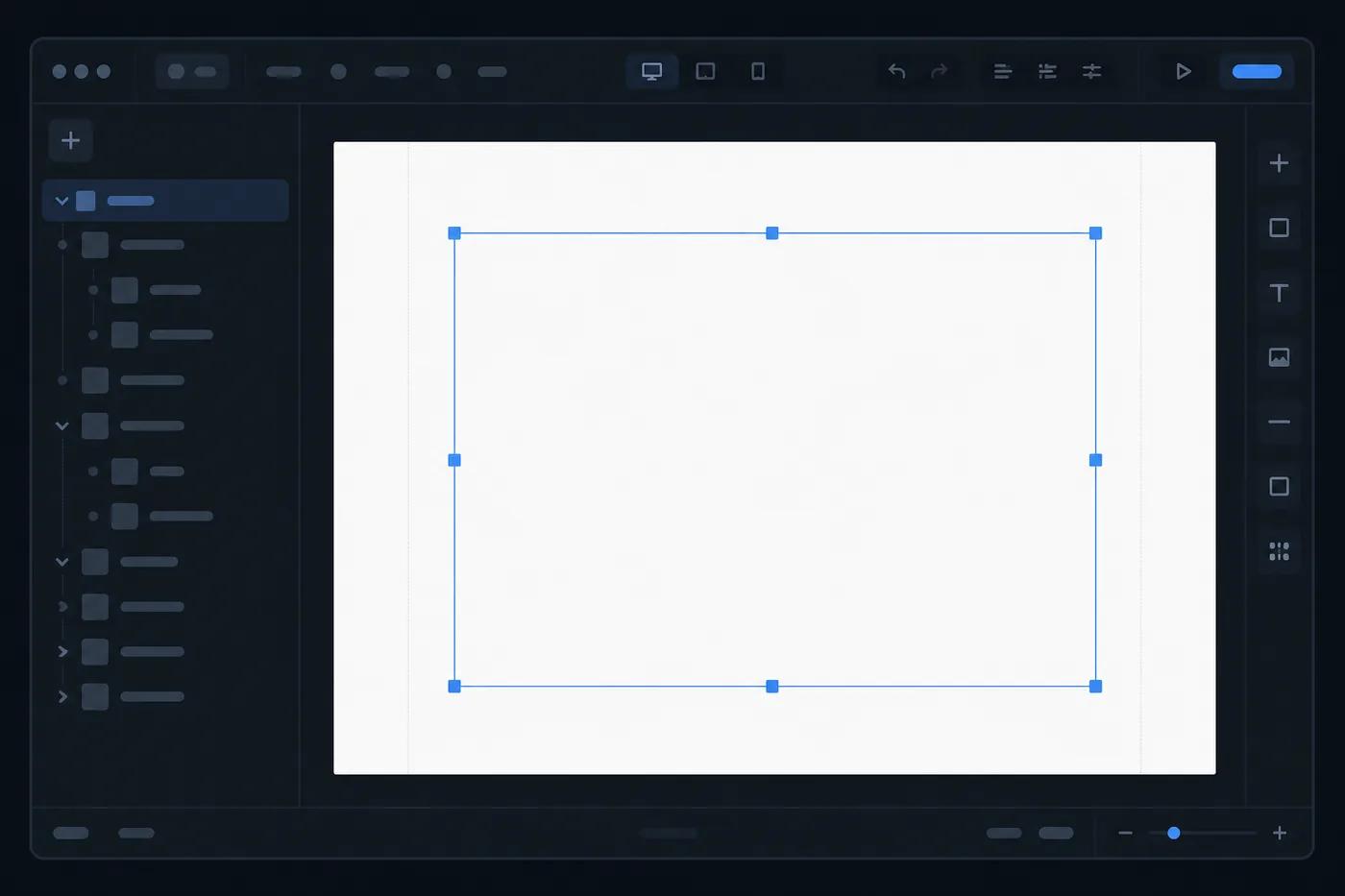Viewport: 1345px width, 896px height.
Task: Click the blue publish button in toolbar
Action: click(1257, 71)
